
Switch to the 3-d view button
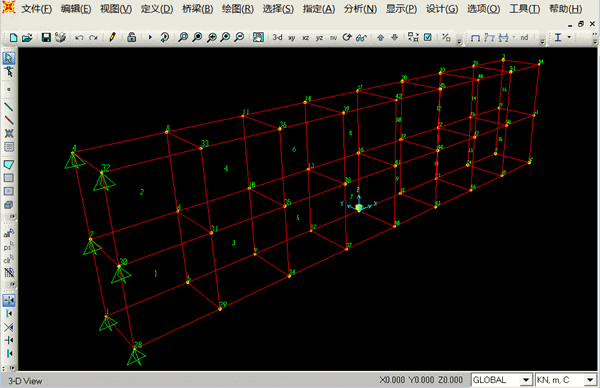click(277, 37)
